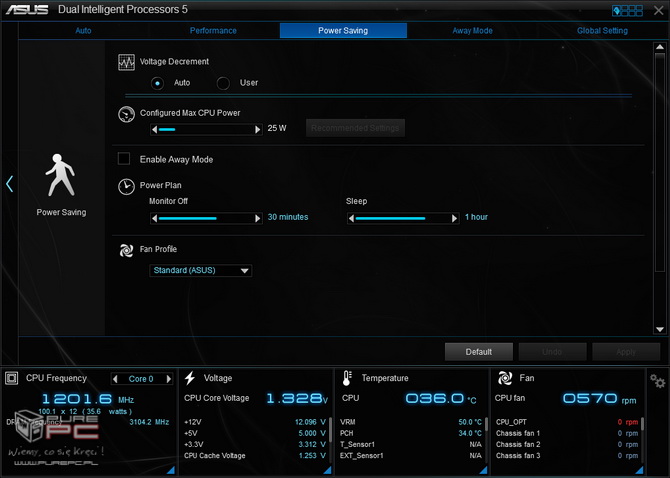Expand the CPU Frequency panel corner triangle
Viewport: 670px width, 478px height.
pos(170,470)
